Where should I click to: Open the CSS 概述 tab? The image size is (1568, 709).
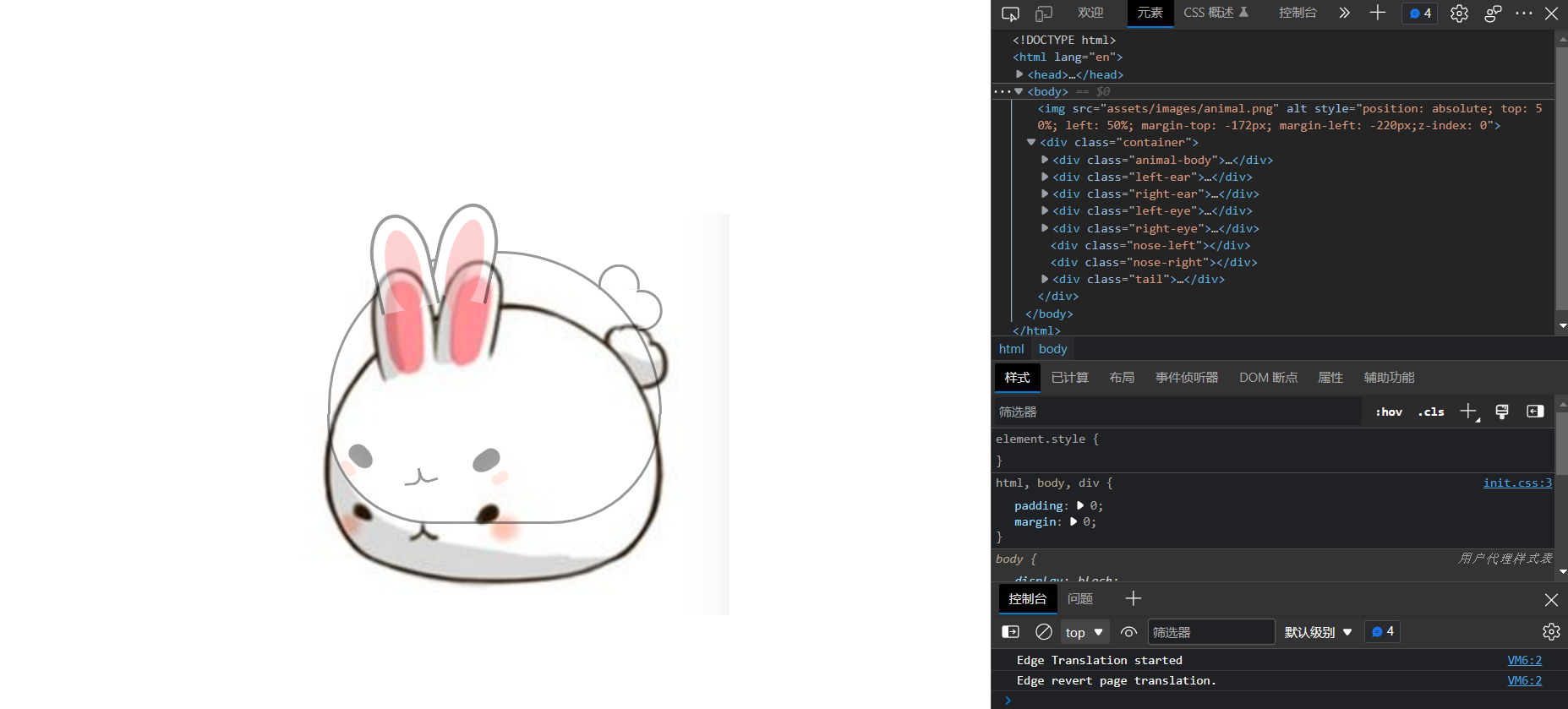(1216, 13)
